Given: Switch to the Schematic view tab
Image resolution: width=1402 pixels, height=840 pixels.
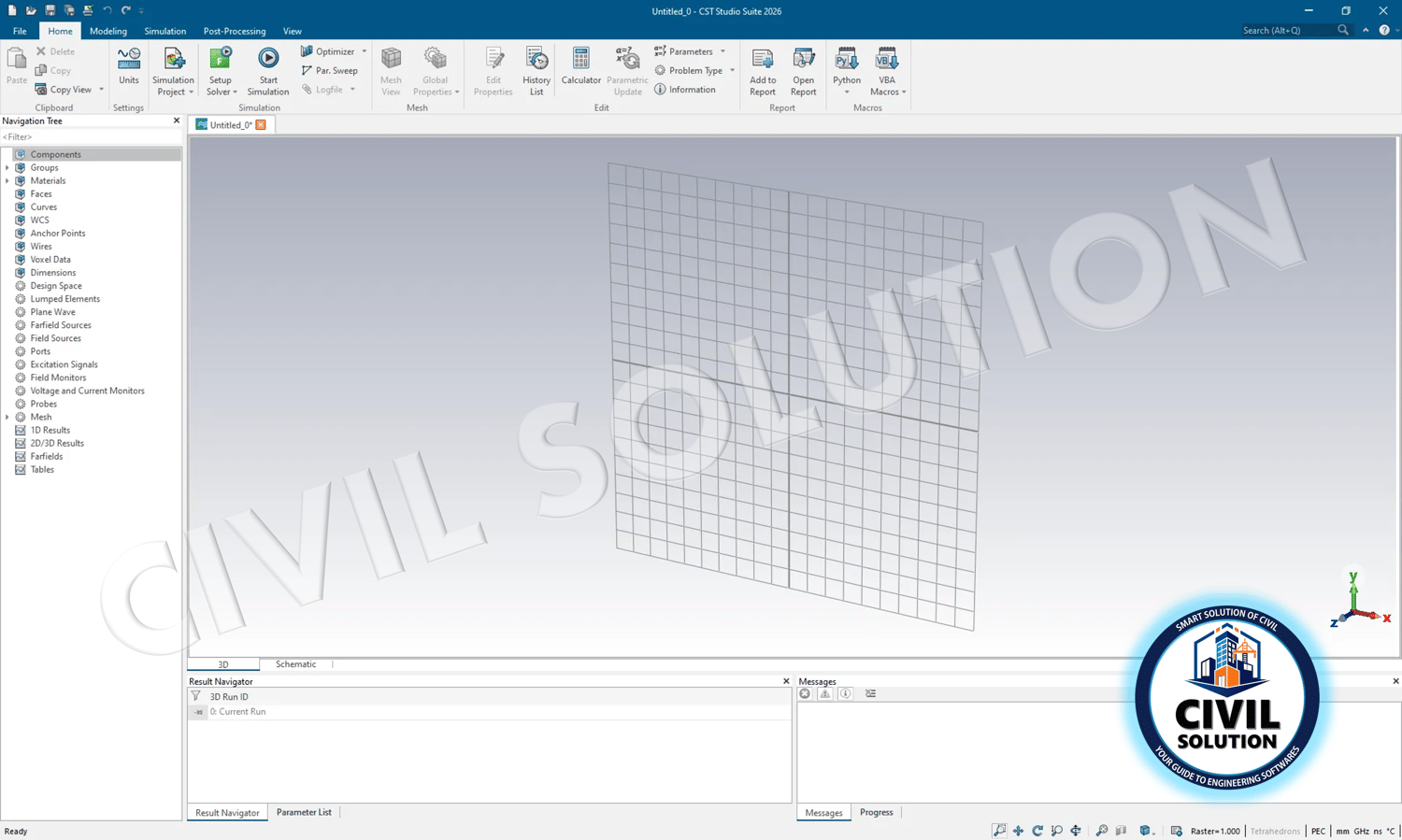Looking at the screenshot, I should tap(295, 664).
